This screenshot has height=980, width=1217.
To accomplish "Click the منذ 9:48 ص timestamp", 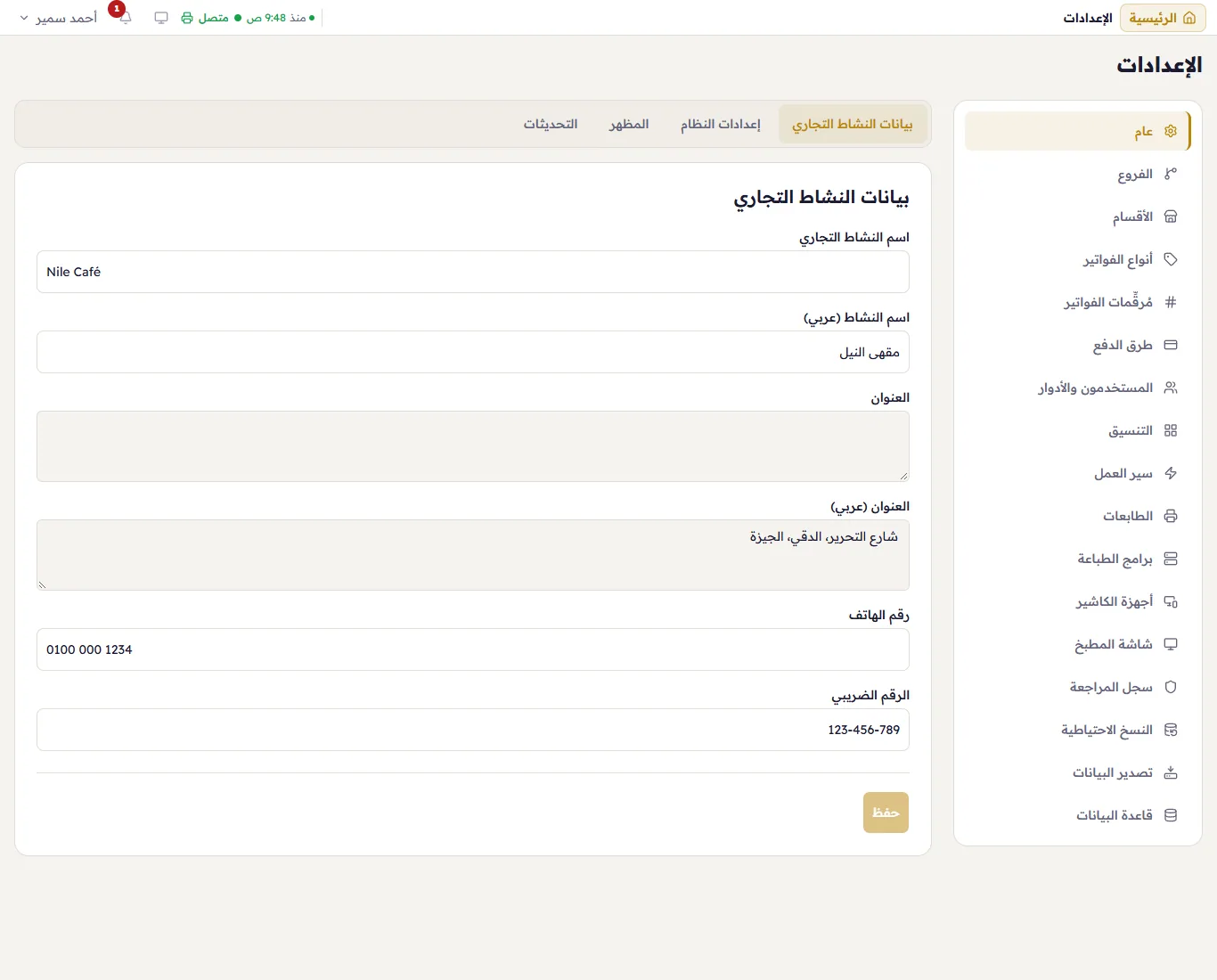I will click(x=276, y=18).
